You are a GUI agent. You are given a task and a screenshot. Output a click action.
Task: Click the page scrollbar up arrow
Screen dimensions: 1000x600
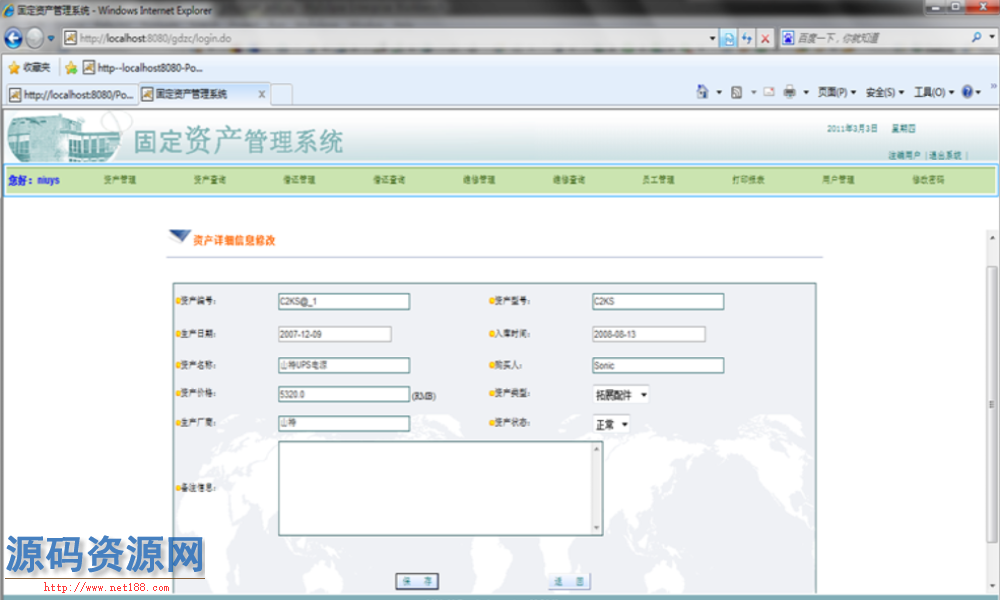click(x=992, y=238)
